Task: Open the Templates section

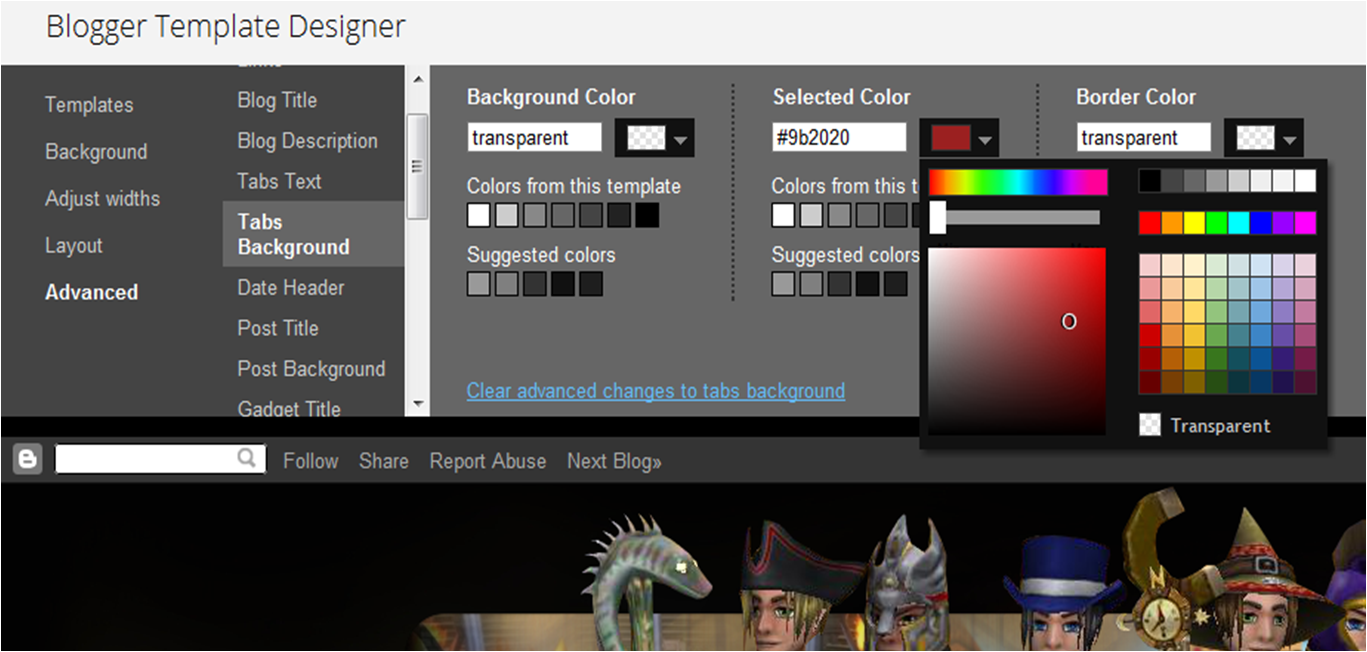Action: [x=89, y=105]
